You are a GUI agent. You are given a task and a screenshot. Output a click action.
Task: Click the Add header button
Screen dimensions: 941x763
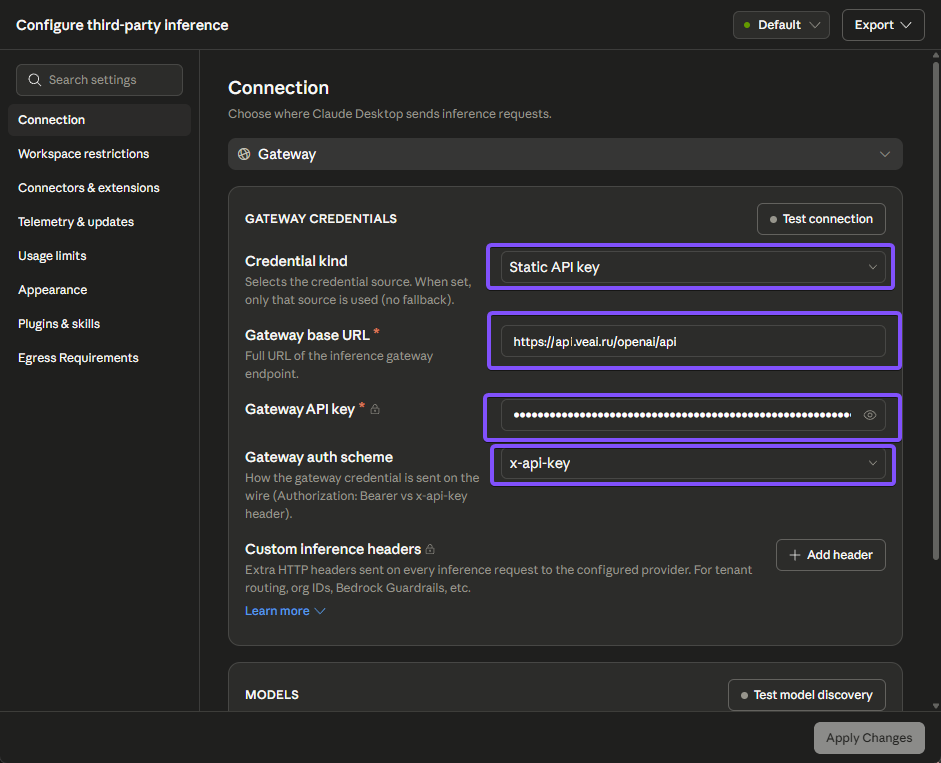point(831,555)
